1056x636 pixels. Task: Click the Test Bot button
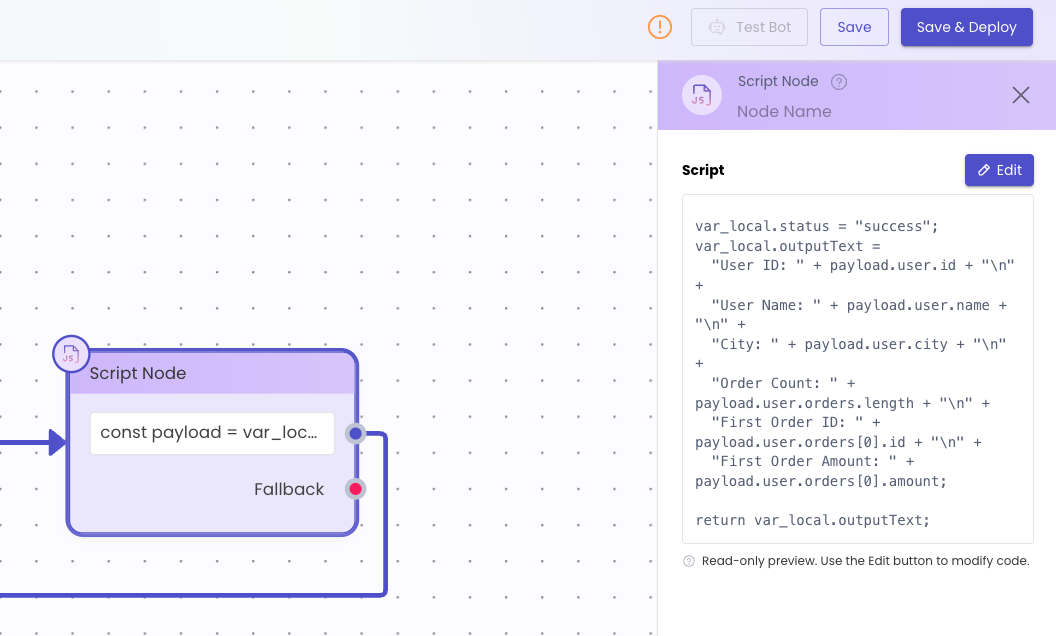tap(749, 27)
